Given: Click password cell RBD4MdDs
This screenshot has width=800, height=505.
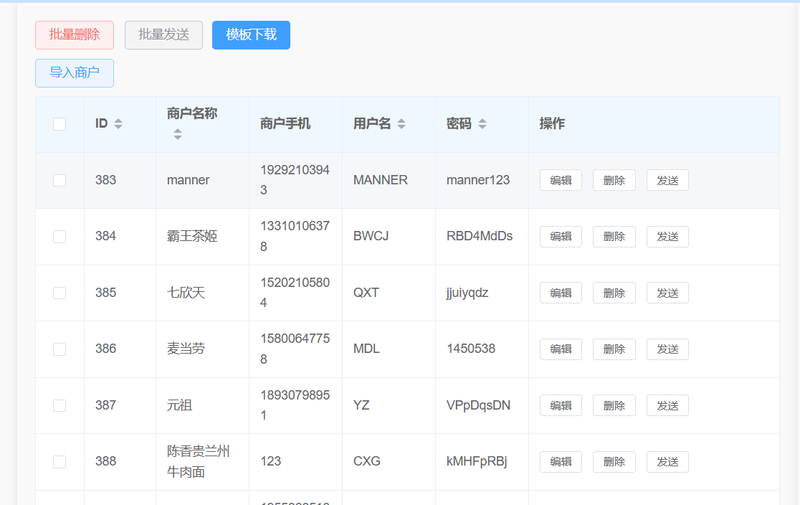Looking at the screenshot, I should click(x=479, y=236).
